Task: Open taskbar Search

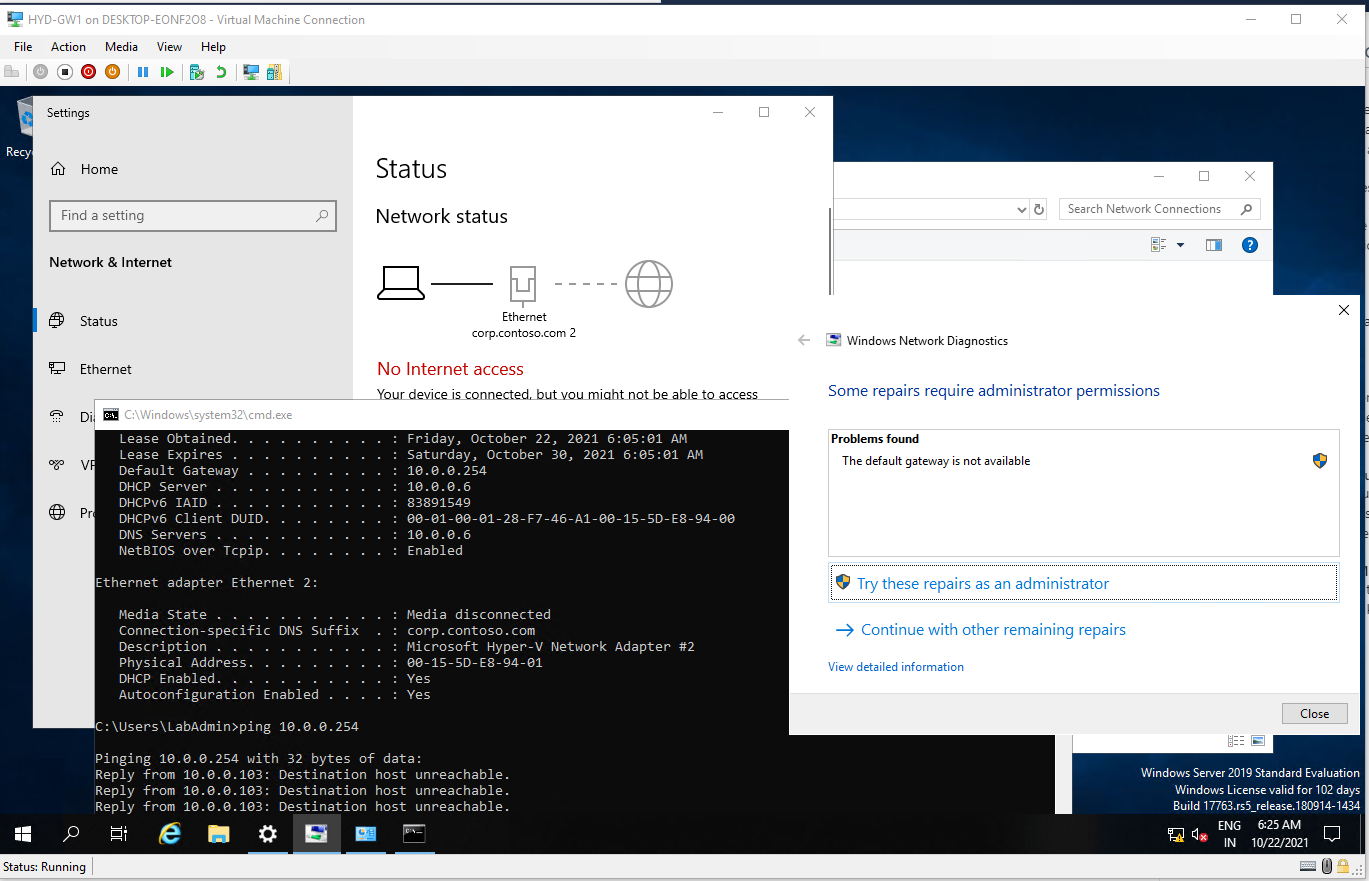Action: 71,833
